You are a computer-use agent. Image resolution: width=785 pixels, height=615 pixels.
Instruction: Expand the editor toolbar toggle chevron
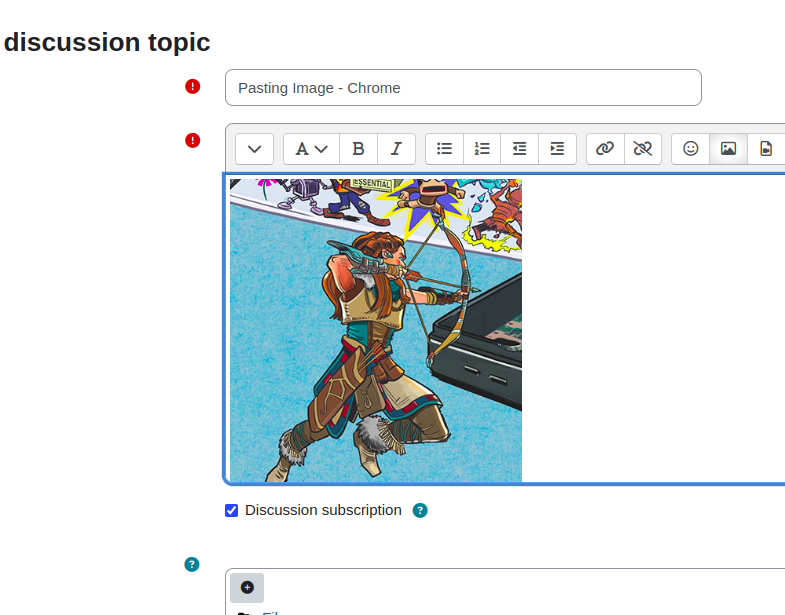pos(254,149)
